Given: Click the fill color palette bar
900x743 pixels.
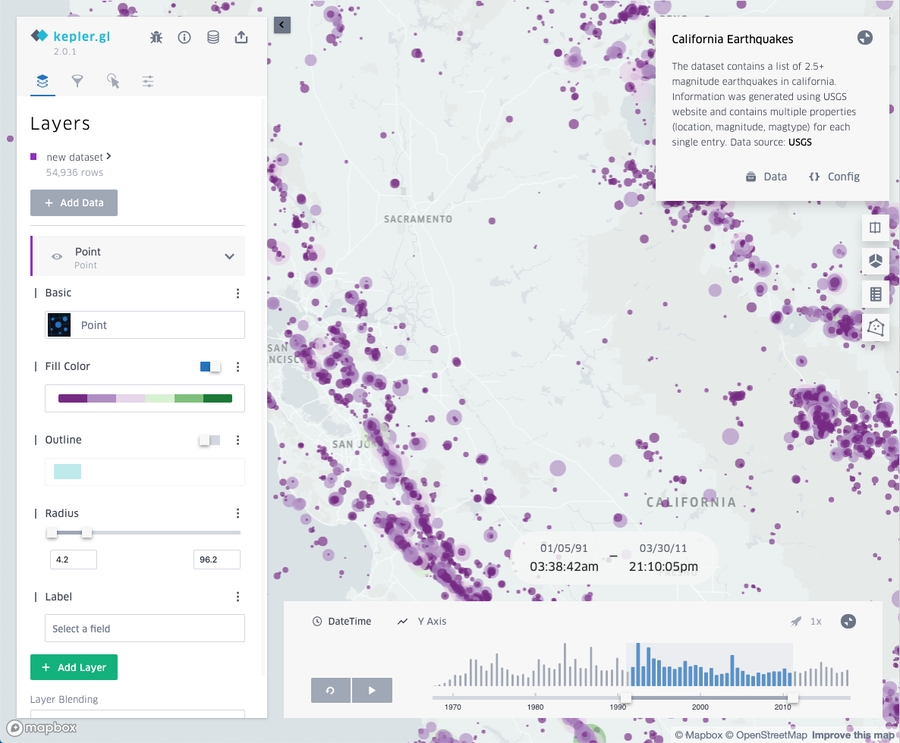Looking at the screenshot, I should [145, 399].
